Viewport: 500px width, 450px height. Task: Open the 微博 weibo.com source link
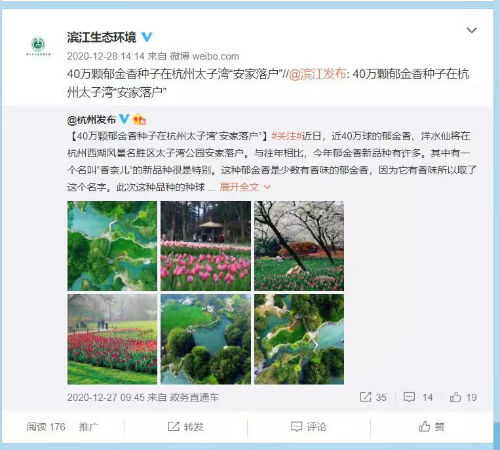tap(204, 56)
